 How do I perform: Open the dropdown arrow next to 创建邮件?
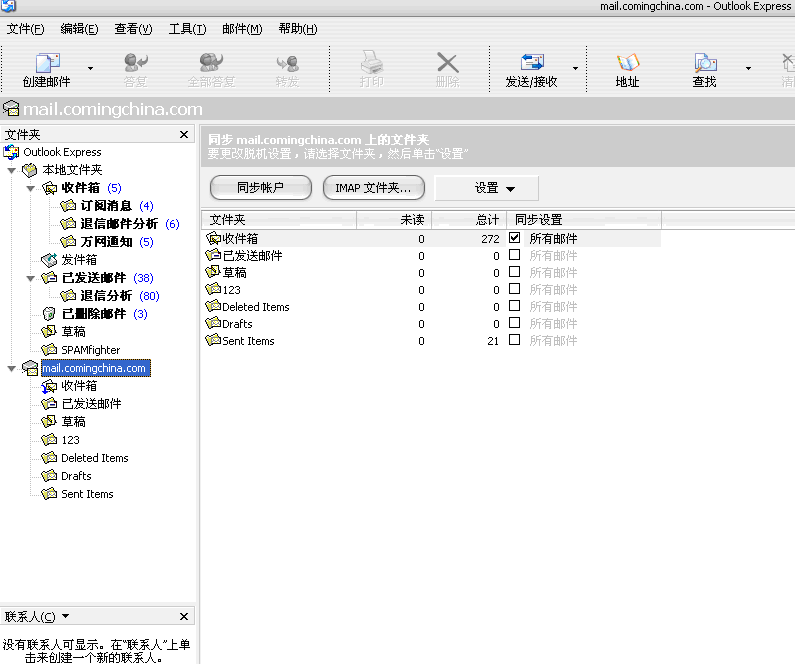tap(90, 68)
